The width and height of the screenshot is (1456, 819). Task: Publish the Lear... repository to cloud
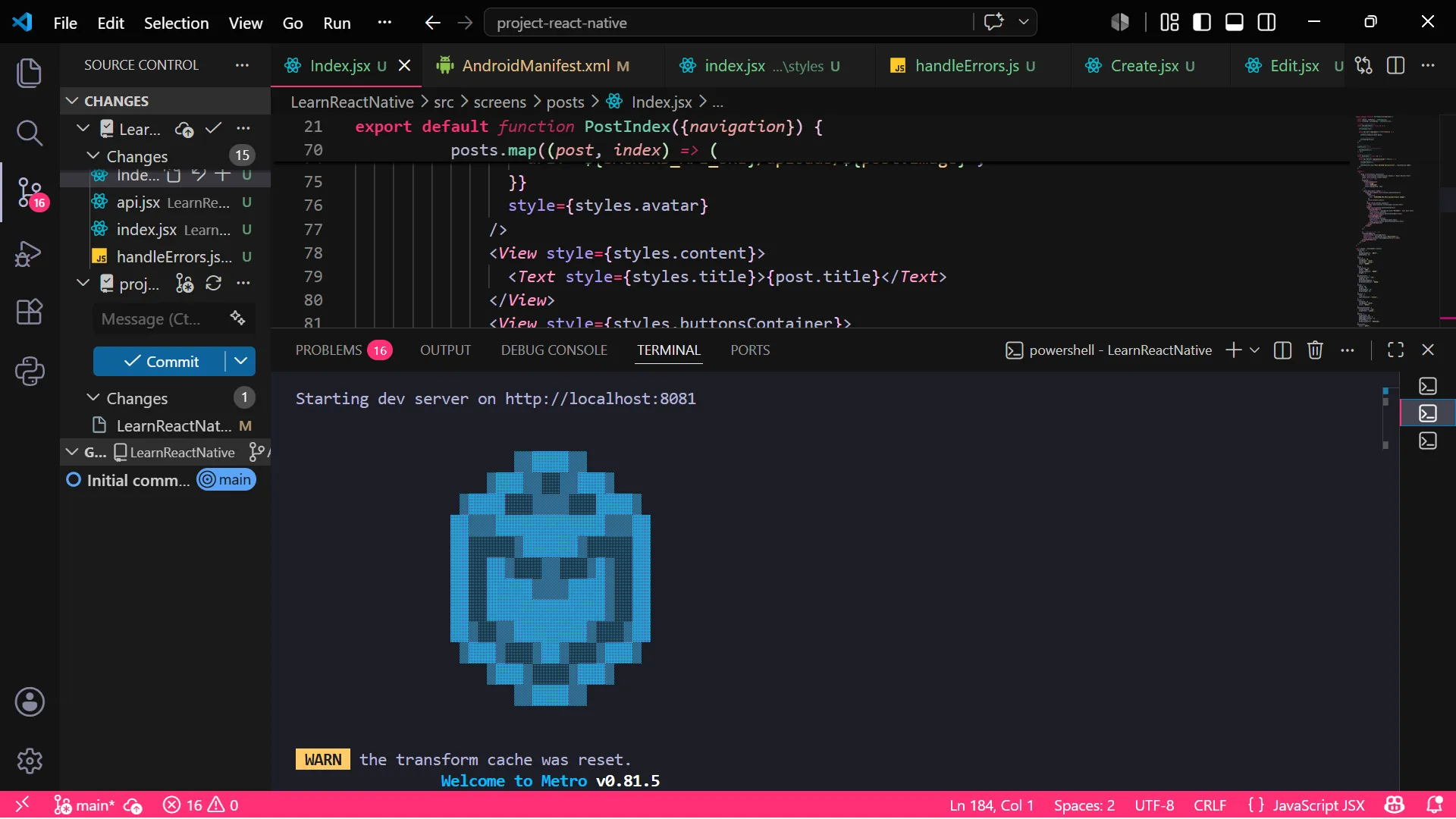click(184, 129)
